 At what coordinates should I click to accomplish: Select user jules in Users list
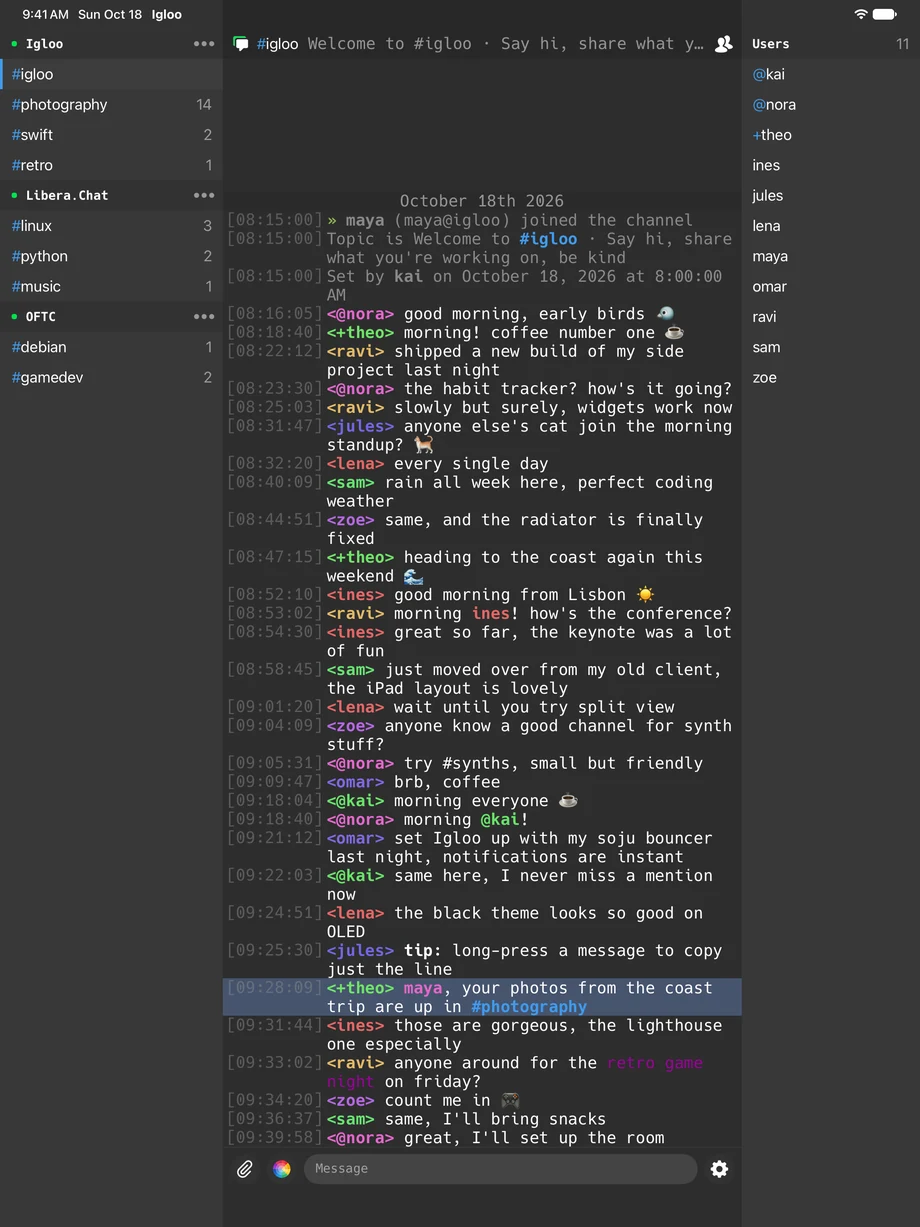(831, 195)
